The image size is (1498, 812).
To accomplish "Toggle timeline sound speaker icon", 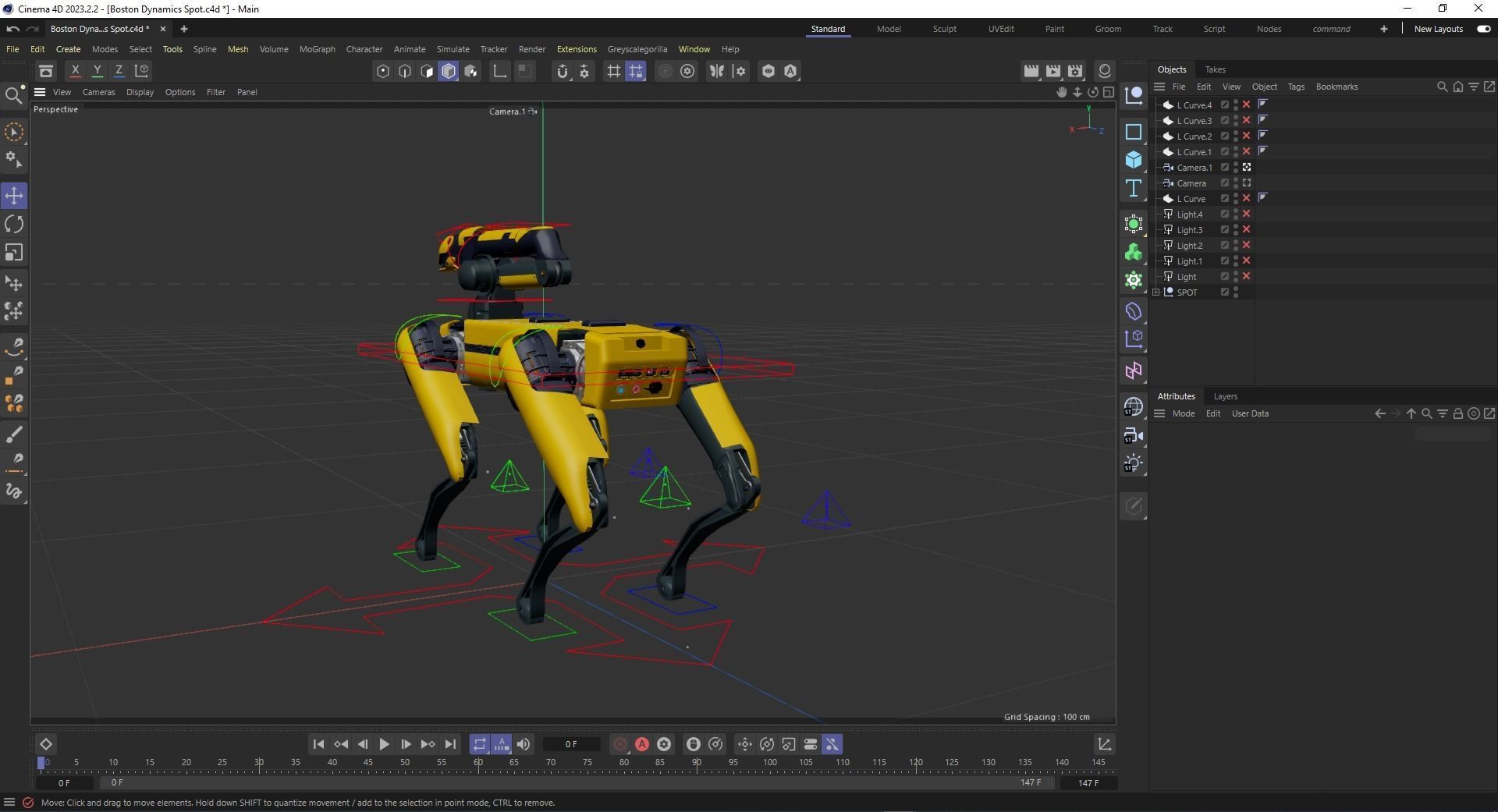I will [x=524, y=744].
